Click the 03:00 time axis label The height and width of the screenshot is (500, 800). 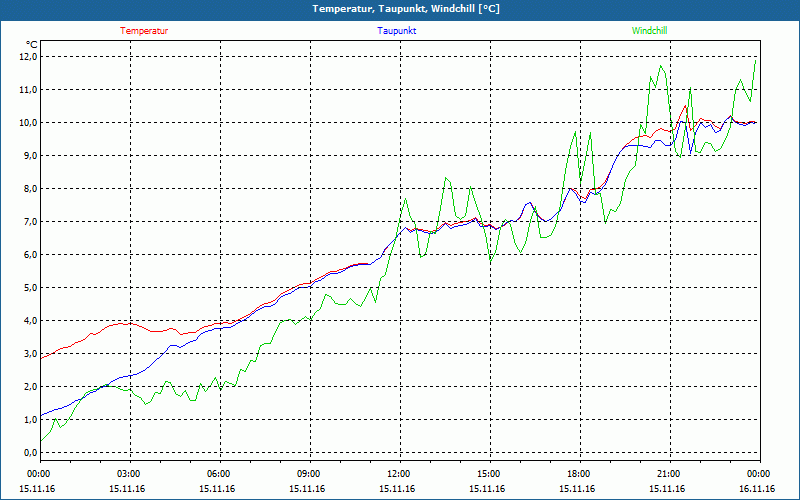(131, 474)
